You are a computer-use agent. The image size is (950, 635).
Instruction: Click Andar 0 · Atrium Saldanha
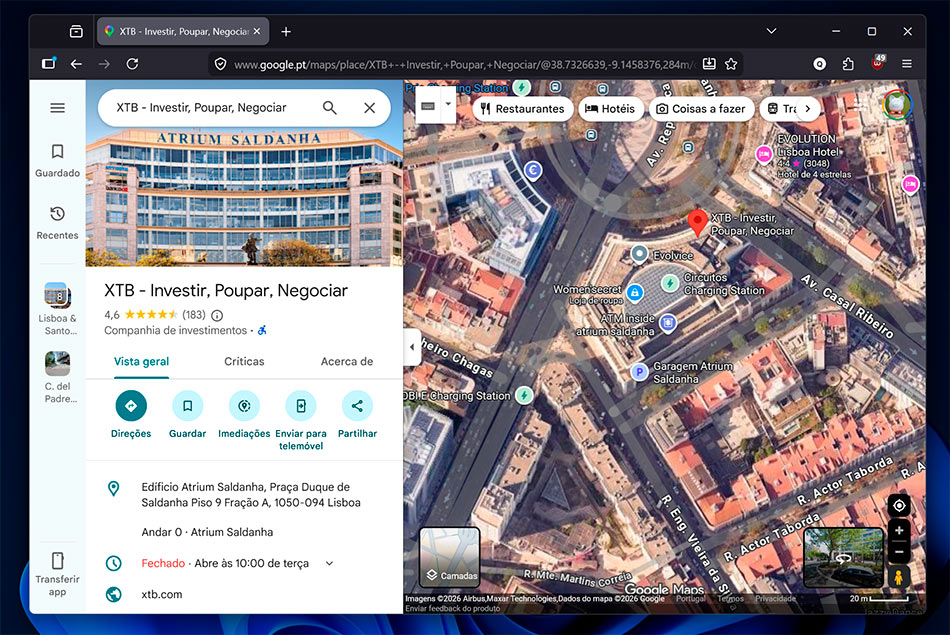[x=207, y=532]
